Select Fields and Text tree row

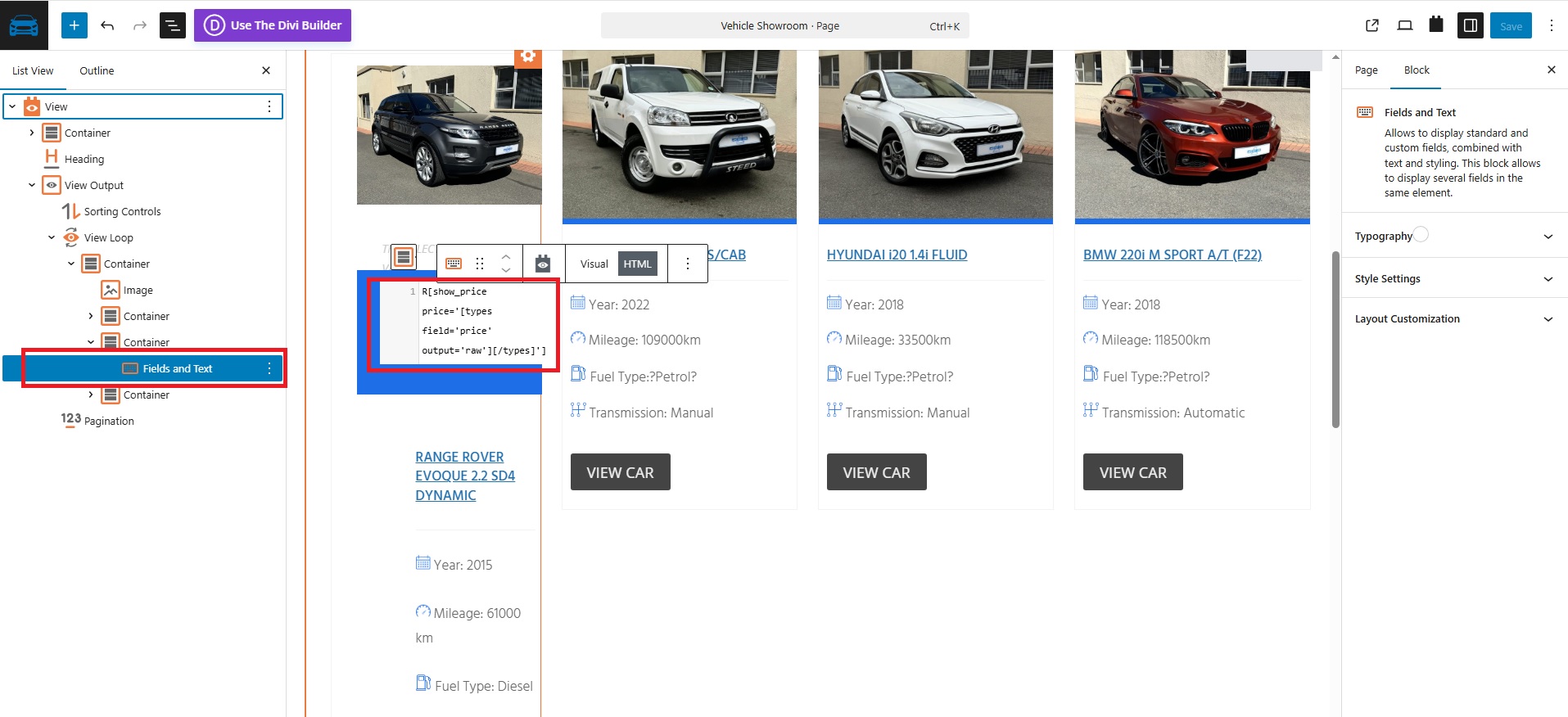[x=143, y=368]
